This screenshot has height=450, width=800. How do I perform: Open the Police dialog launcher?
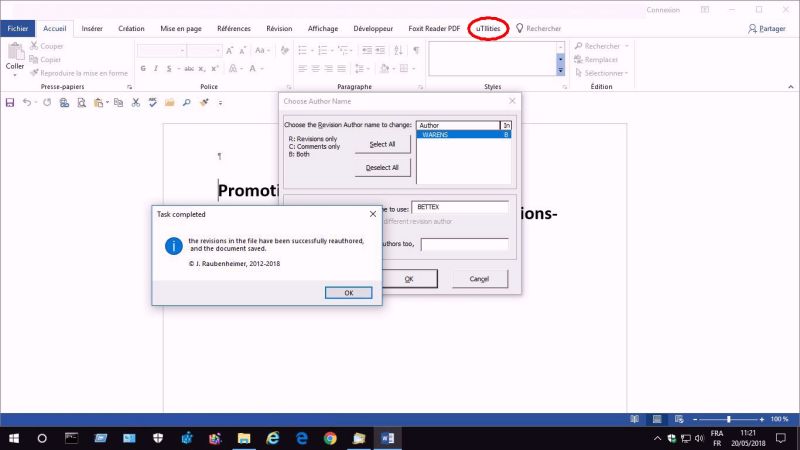click(x=289, y=87)
